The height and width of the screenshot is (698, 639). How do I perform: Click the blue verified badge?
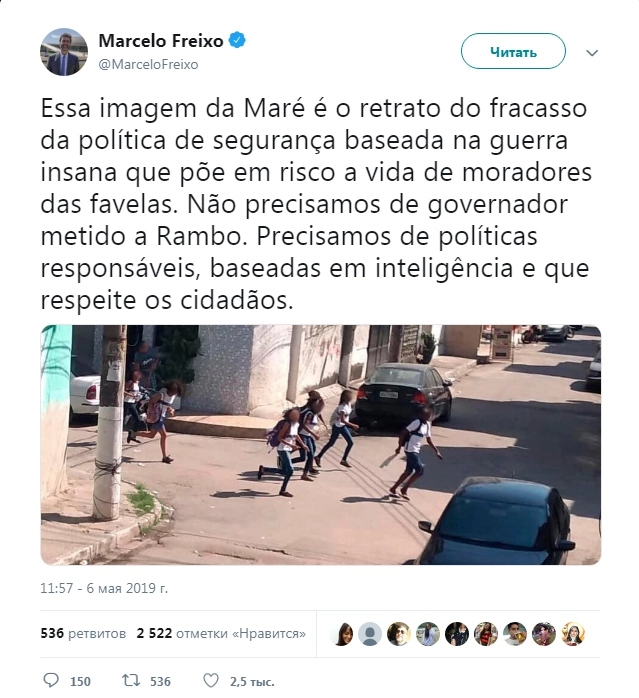237,40
